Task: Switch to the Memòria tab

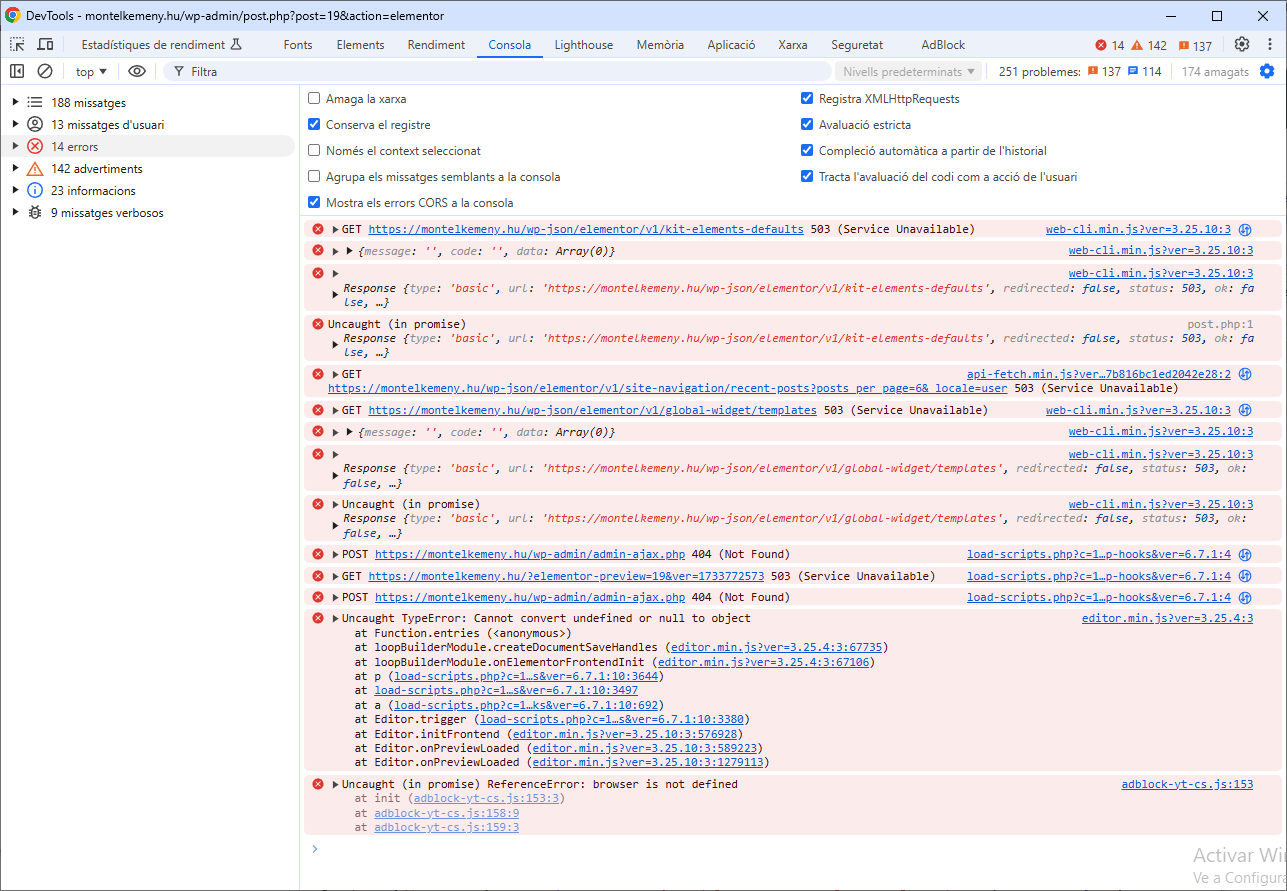Action: (660, 45)
